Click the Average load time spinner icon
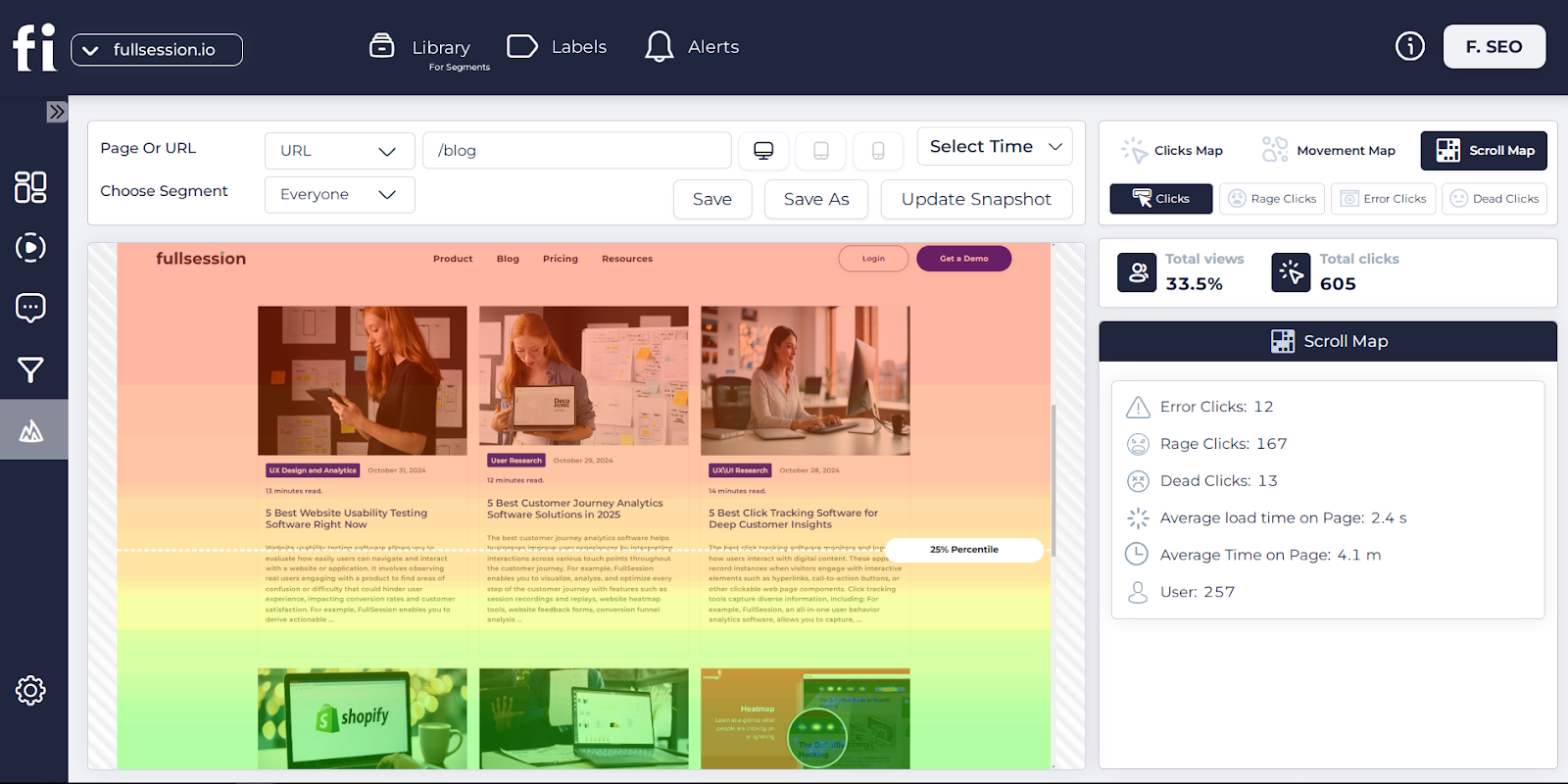This screenshot has width=1568, height=784. click(1138, 518)
